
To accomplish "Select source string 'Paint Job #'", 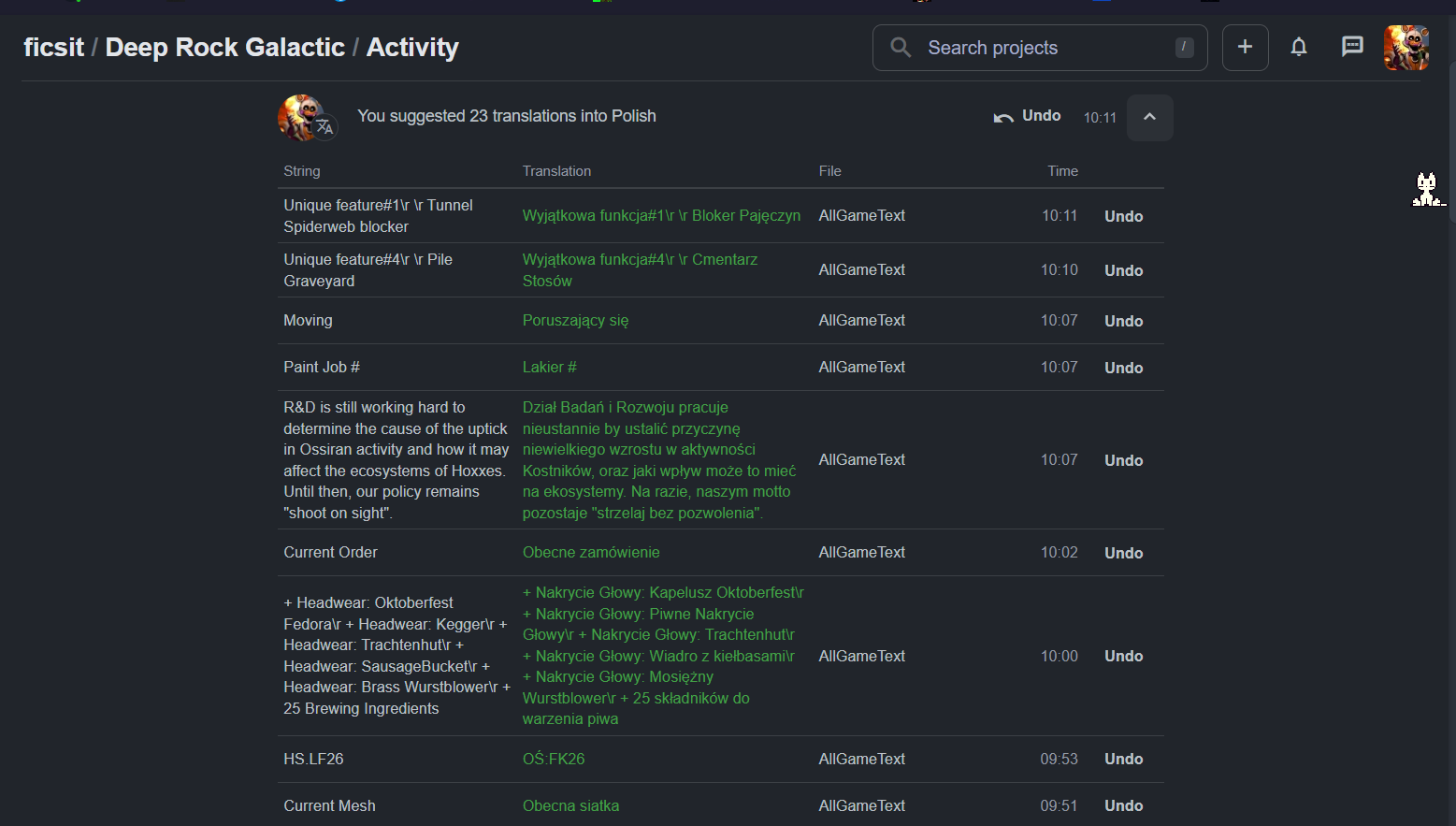I will 322,367.
